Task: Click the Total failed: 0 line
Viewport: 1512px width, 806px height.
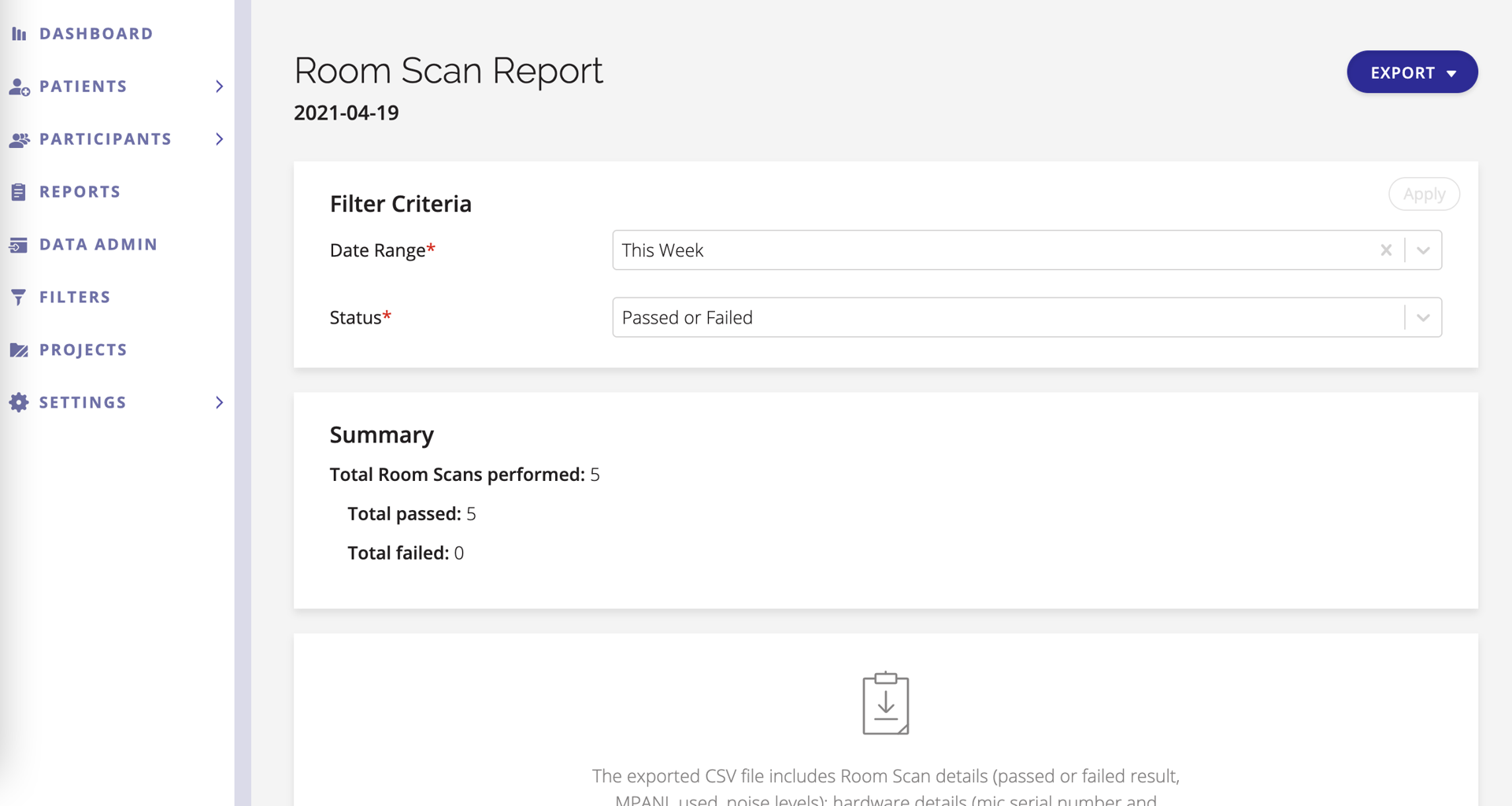Action: pos(406,553)
